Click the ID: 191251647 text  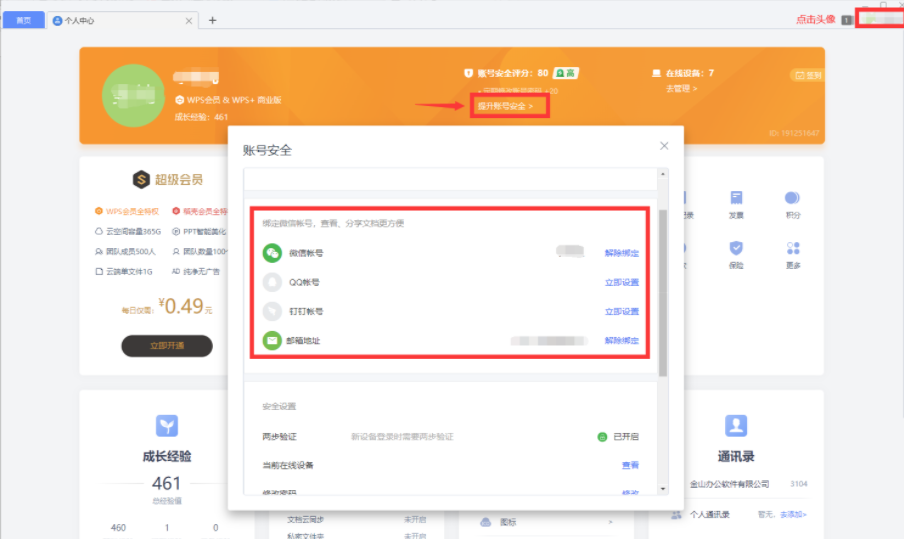pyautogui.click(x=794, y=133)
